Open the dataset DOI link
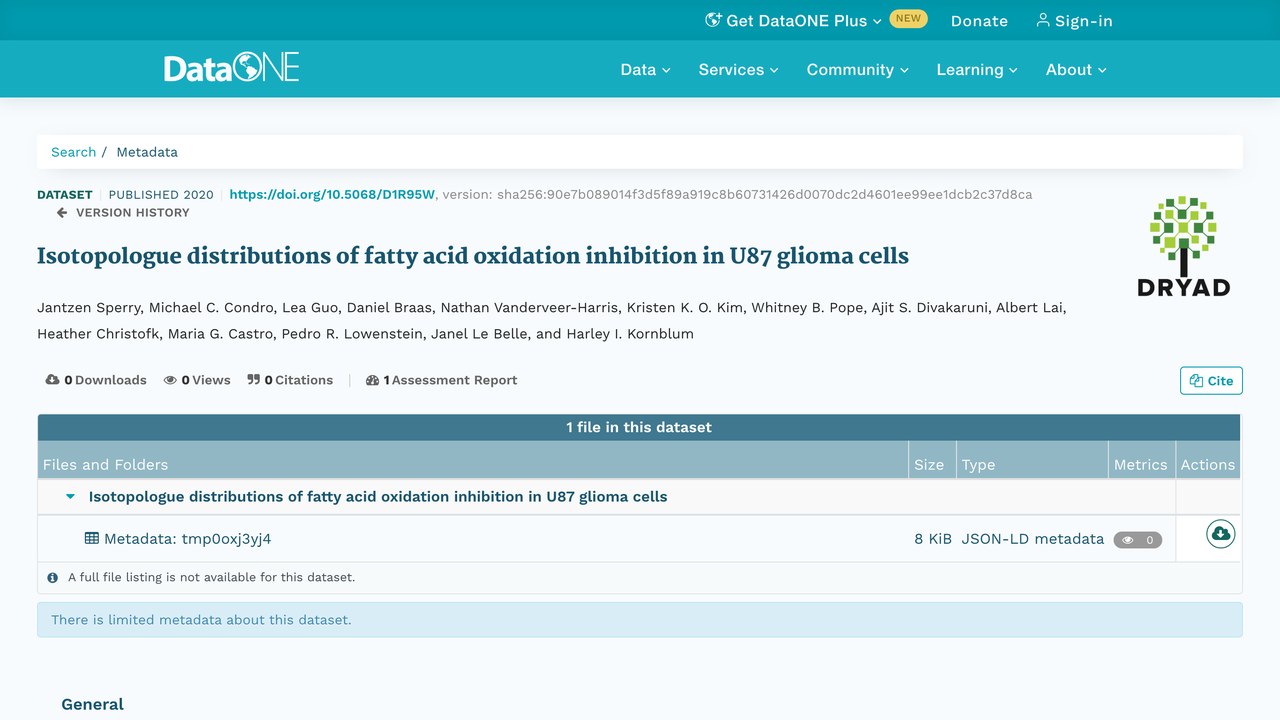Image resolution: width=1280 pixels, height=720 pixels. point(332,194)
